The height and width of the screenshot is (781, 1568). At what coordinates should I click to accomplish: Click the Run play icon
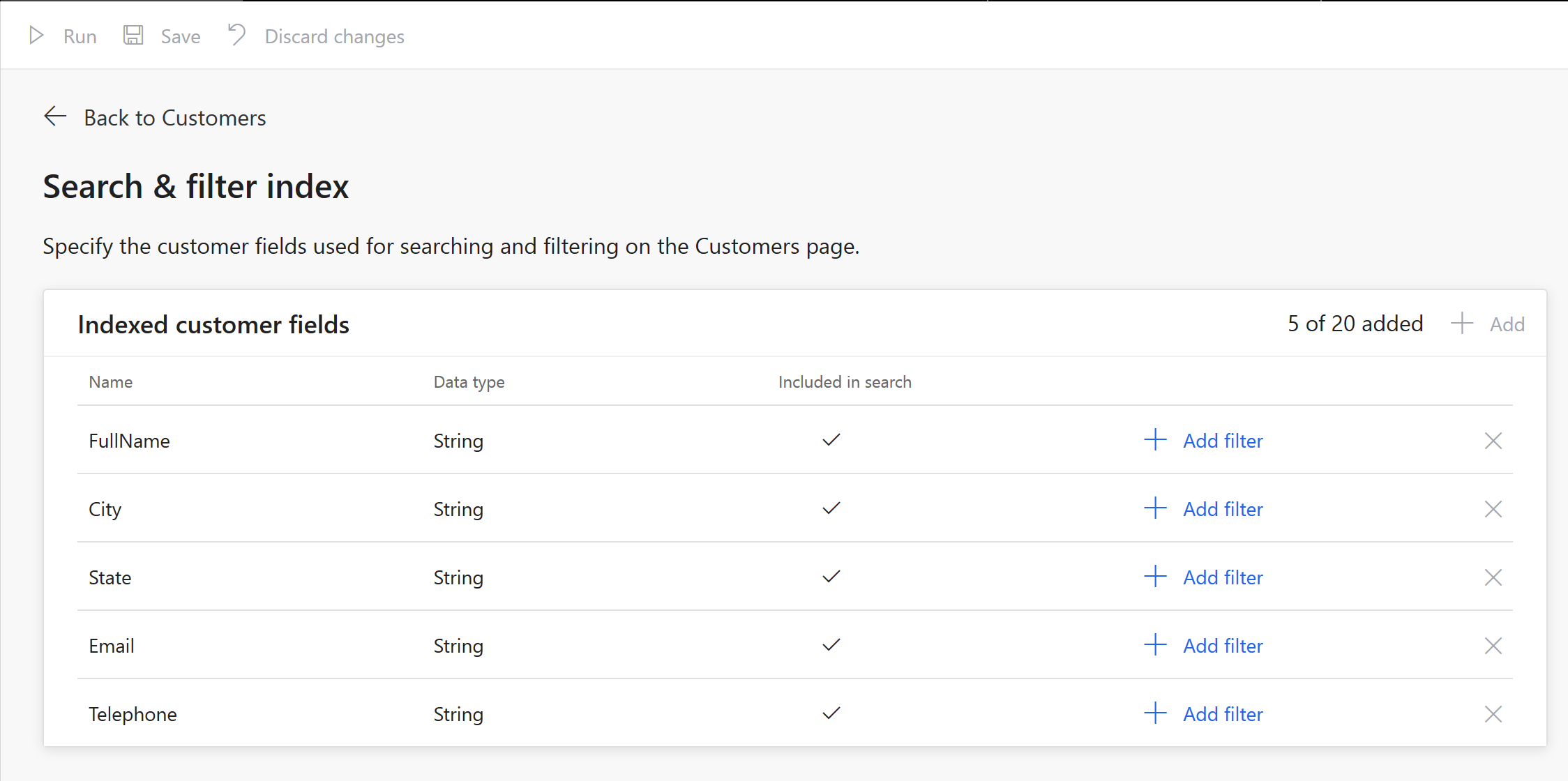36,35
